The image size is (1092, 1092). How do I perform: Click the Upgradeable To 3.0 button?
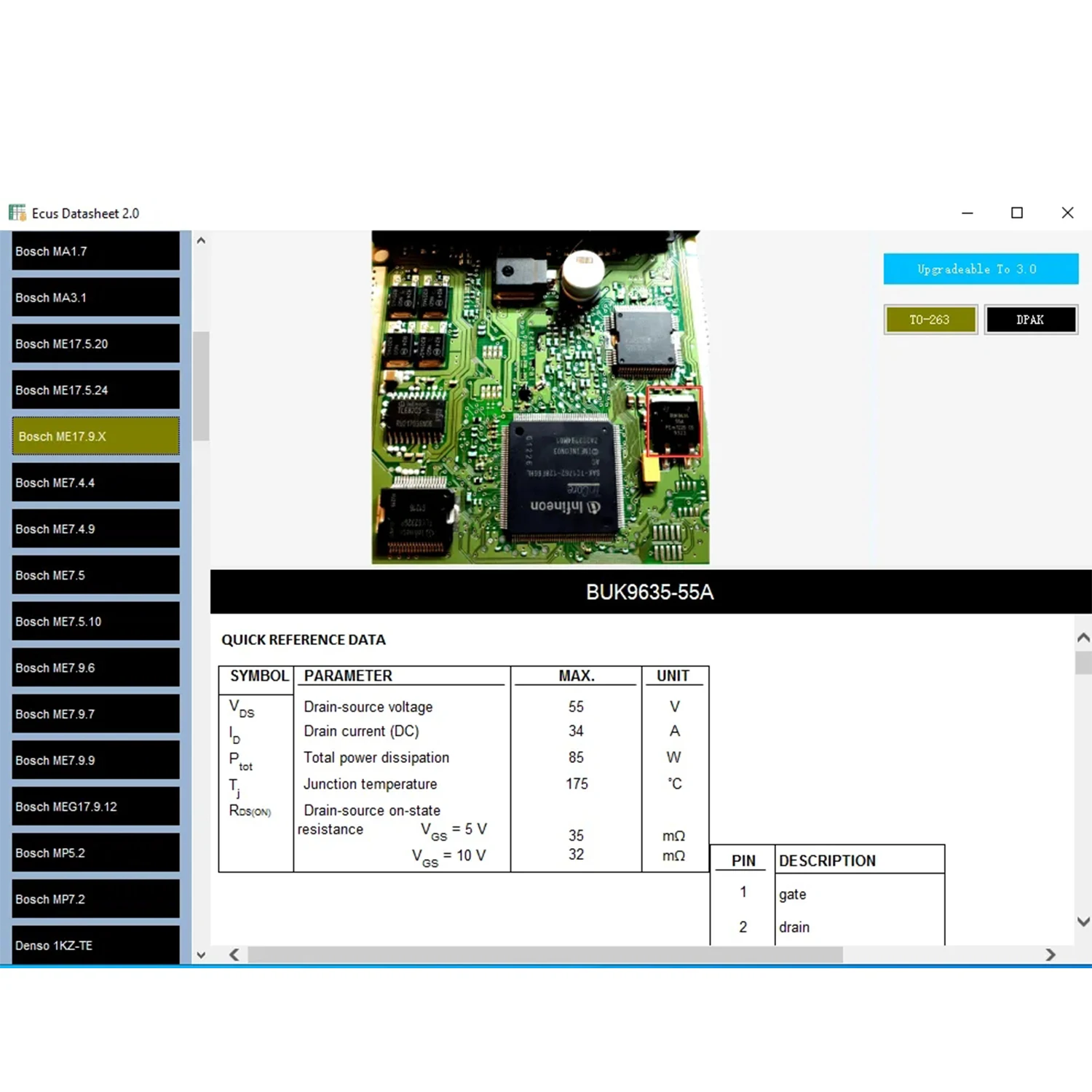click(x=981, y=269)
